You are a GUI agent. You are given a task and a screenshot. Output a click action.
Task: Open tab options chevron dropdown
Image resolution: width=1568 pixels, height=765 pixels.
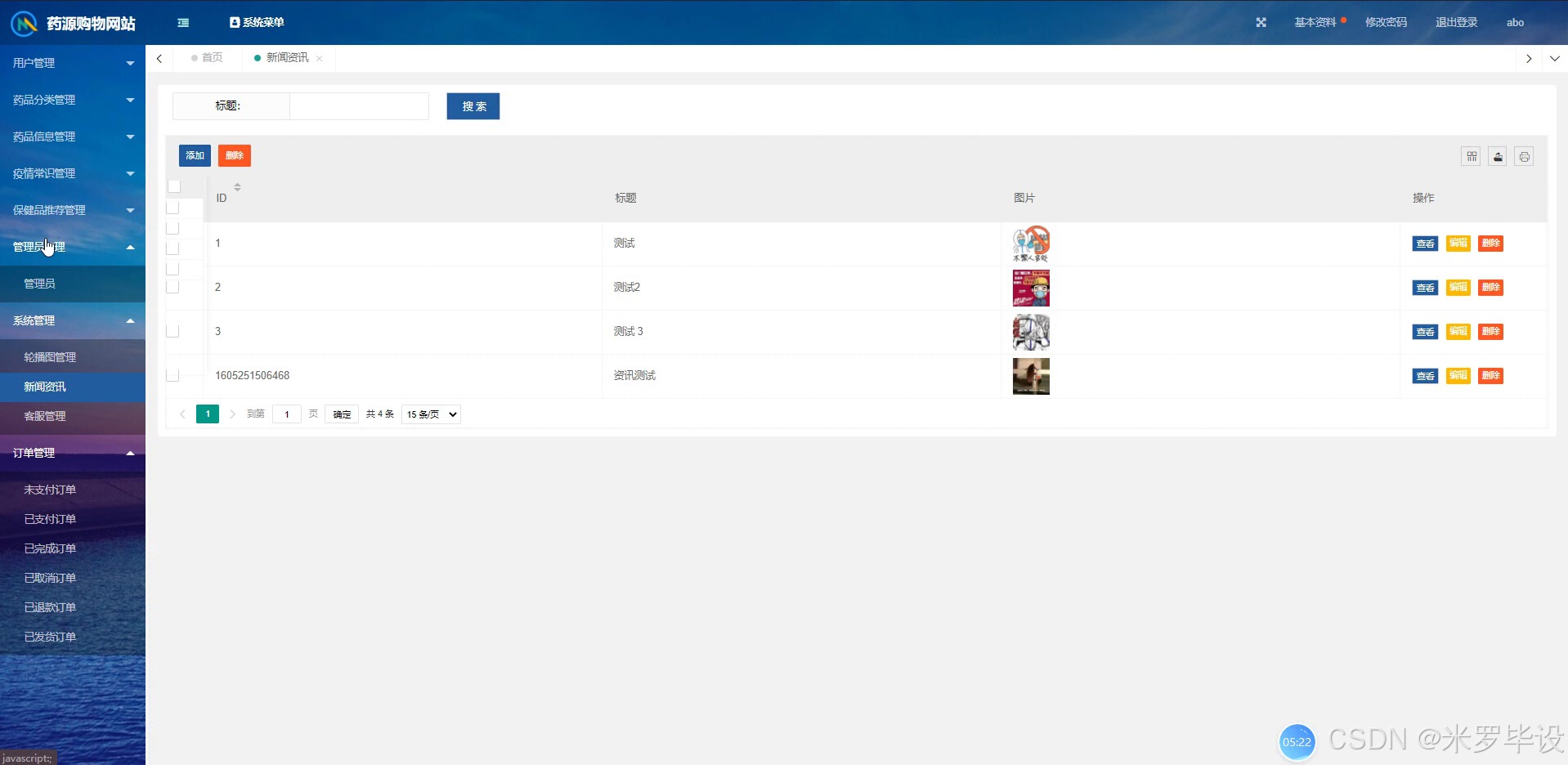click(x=1554, y=58)
